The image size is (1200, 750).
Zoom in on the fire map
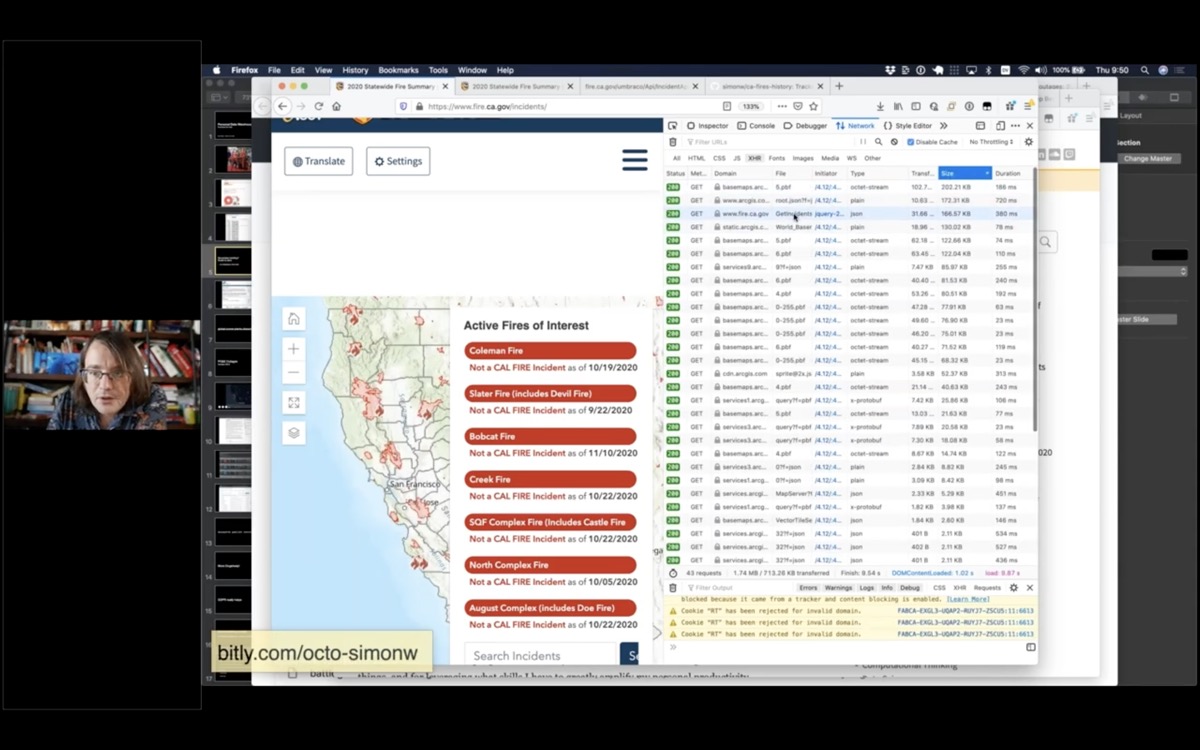293,348
